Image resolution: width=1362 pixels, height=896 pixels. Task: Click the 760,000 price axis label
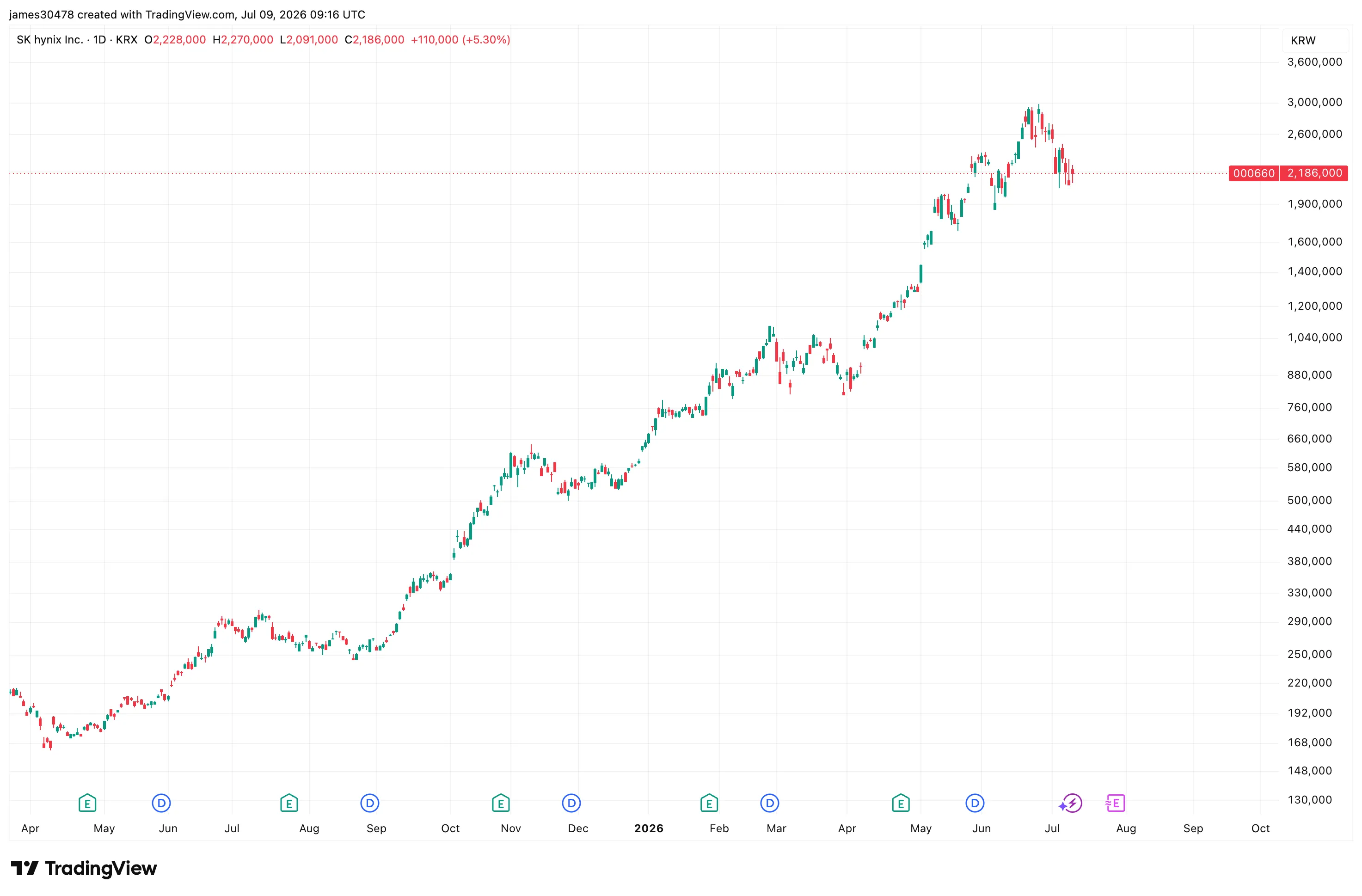point(1309,407)
